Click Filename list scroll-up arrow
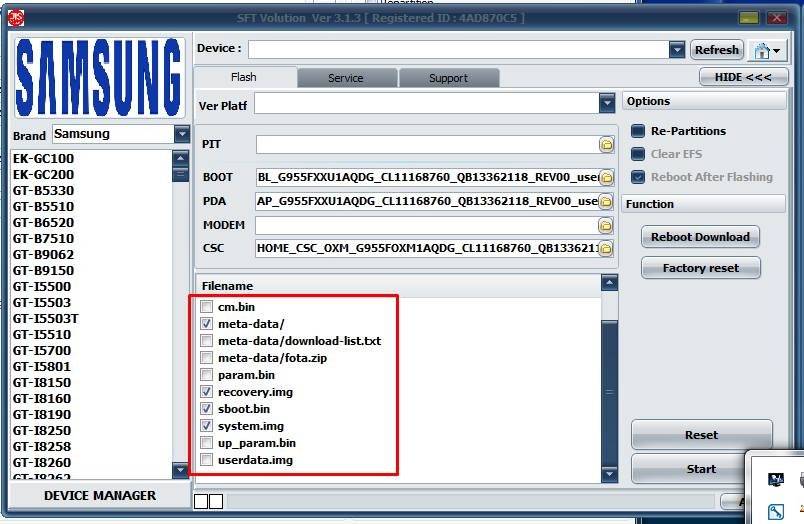The height and width of the screenshot is (524, 804). 609,283
